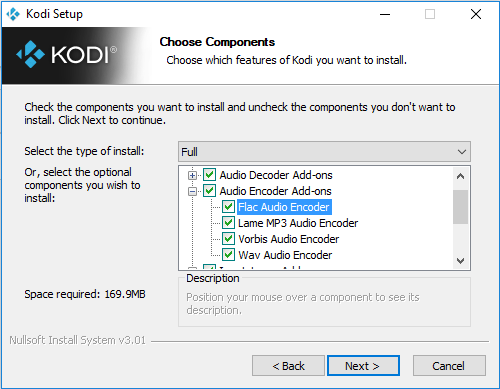Select the Vorbis Audio Encoder tree entry
The image size is (500, 389).
tap(289, 239)
